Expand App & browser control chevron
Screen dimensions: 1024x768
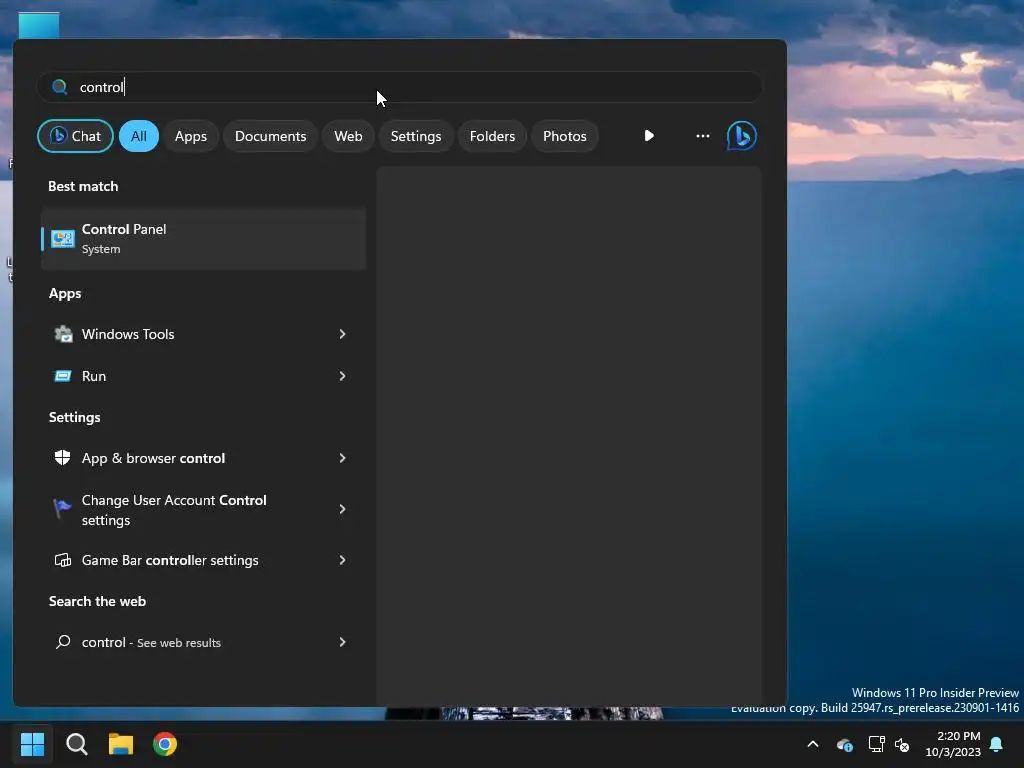tap(342, 458)
